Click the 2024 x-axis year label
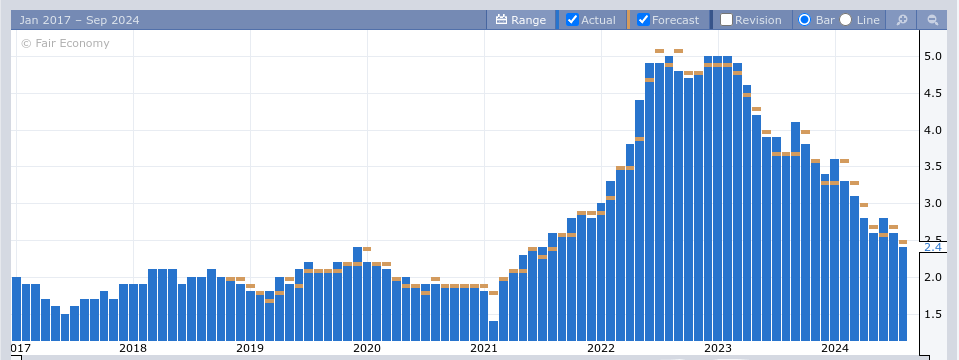The height and width of the screenshot is (360, 959). (834, 348)
